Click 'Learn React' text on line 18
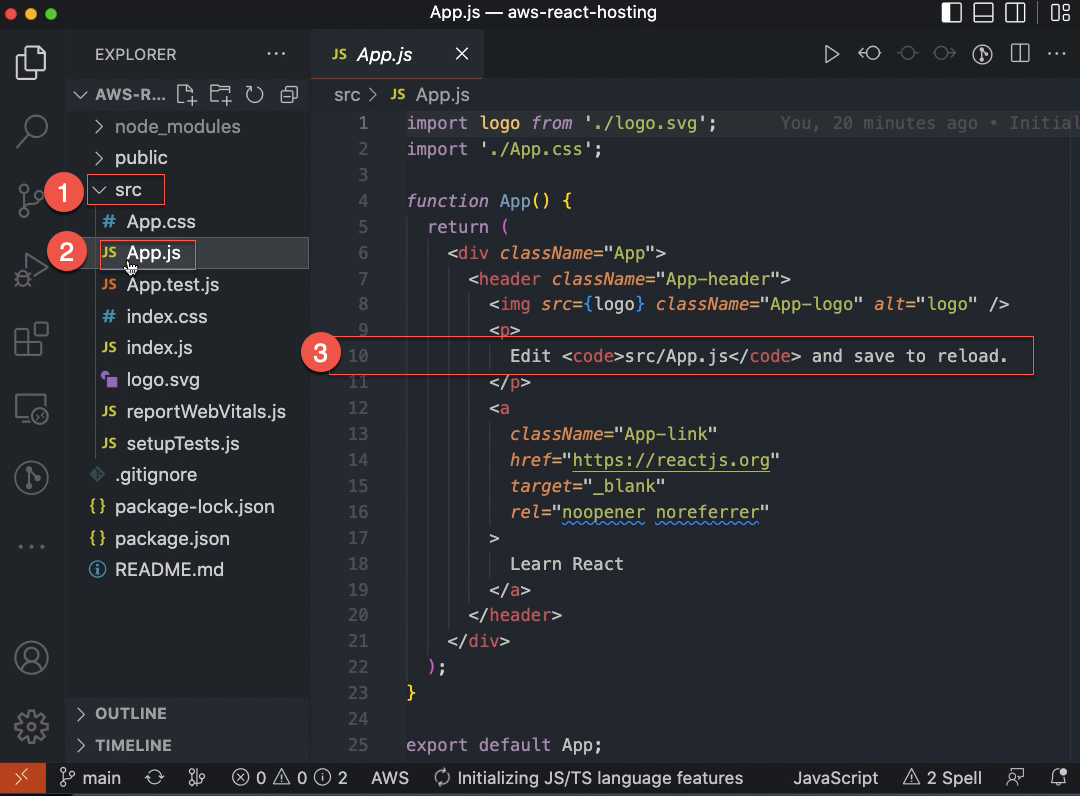The width and height of the screenshot is (1080, 796). coord(566,564)
